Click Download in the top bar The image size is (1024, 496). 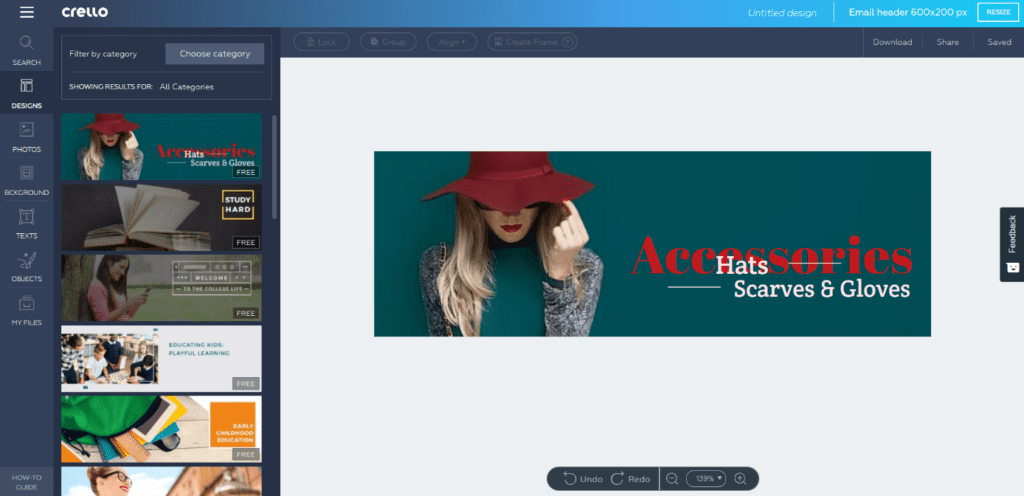pyautogui.click(x=892, y=42)
